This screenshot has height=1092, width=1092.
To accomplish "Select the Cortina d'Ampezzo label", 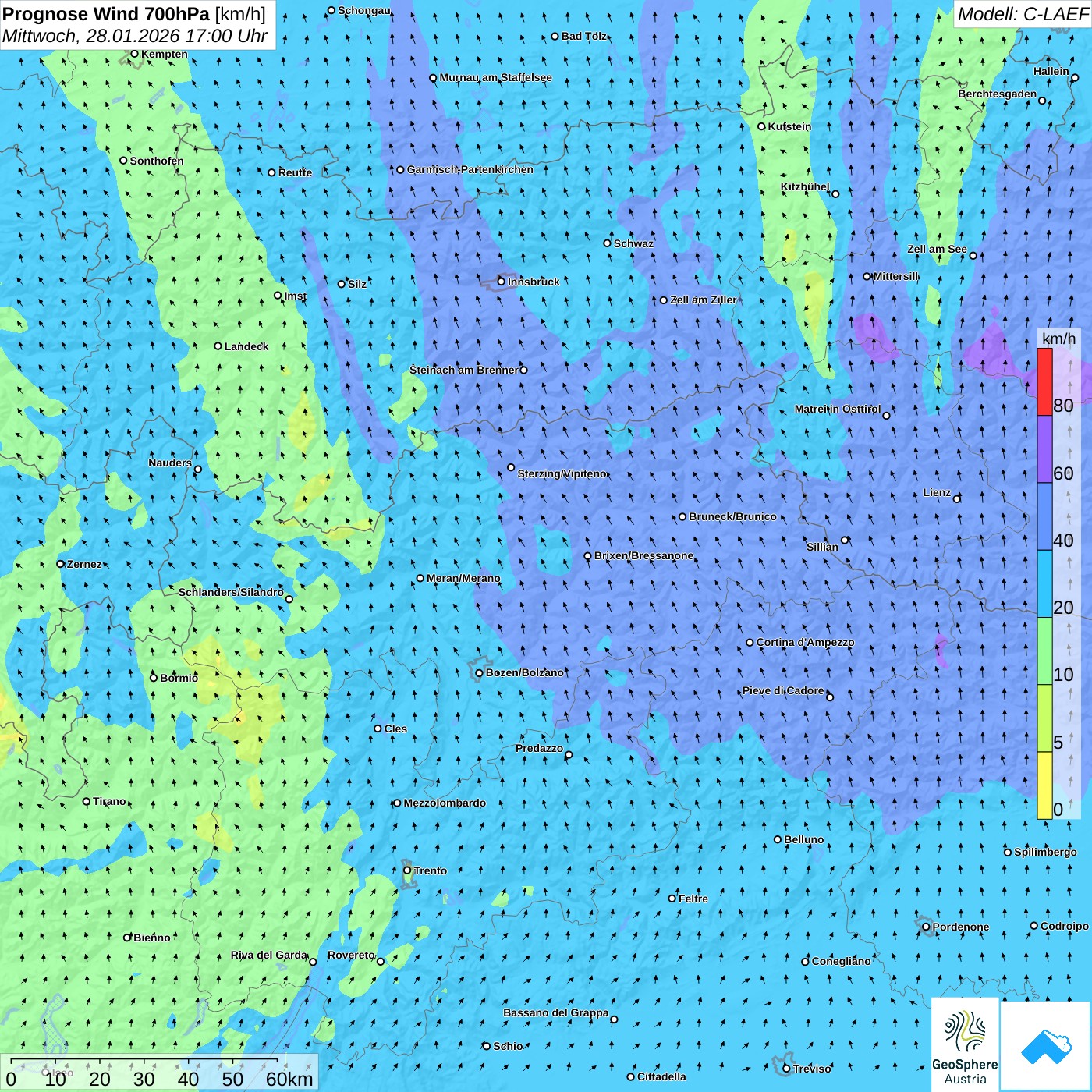I will pos(805,642).
